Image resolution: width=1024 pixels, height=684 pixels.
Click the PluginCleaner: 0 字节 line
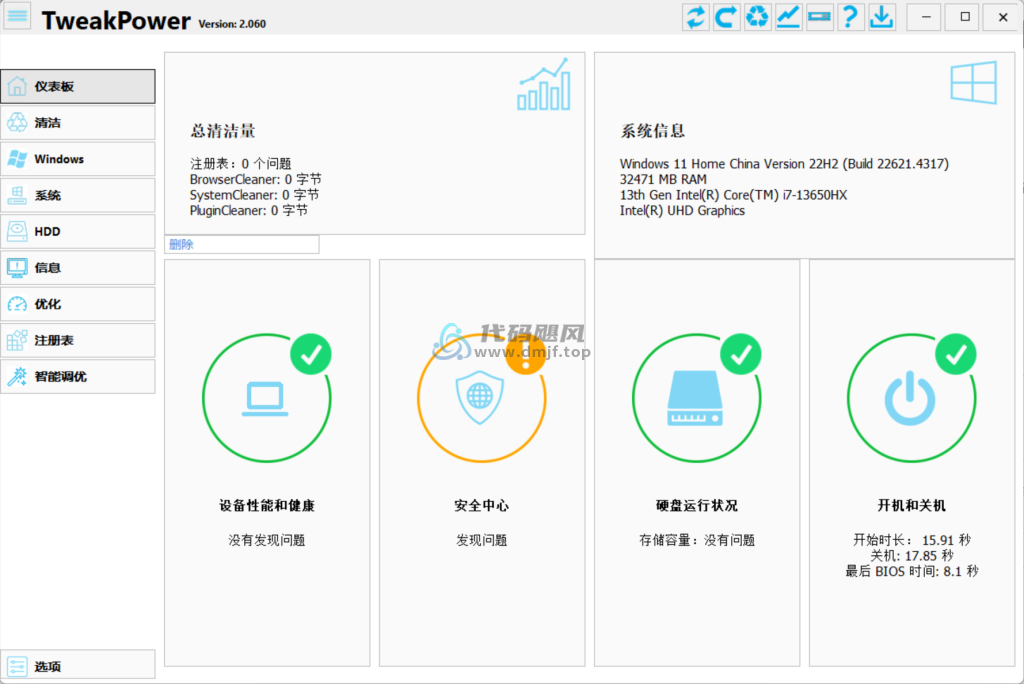249,210
